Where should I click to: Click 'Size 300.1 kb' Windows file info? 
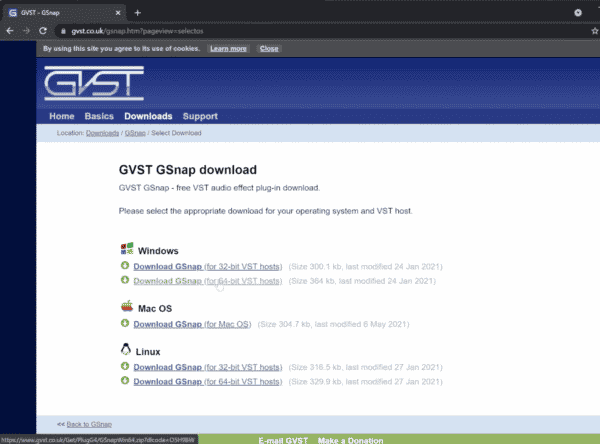[365, 266]
